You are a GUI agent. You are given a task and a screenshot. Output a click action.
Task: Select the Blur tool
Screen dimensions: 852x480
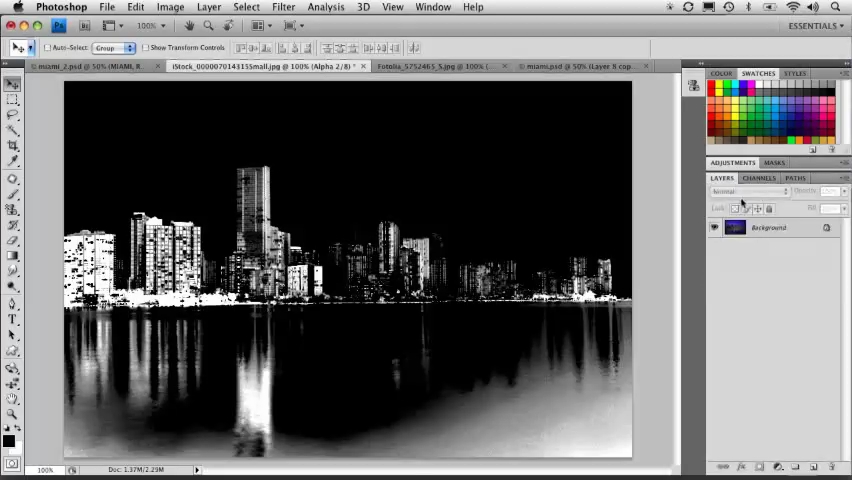[12, 271]
